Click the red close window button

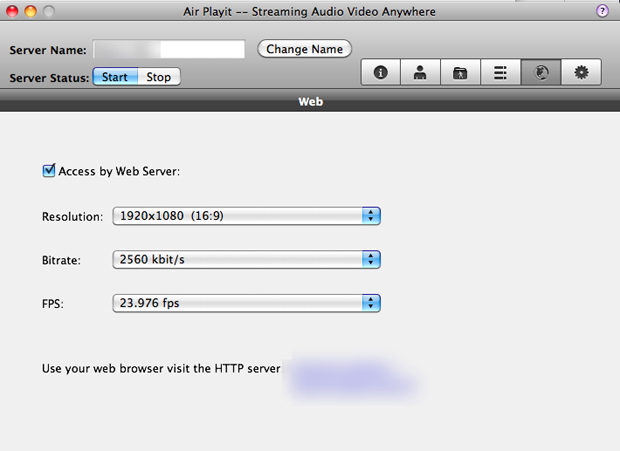12,11
